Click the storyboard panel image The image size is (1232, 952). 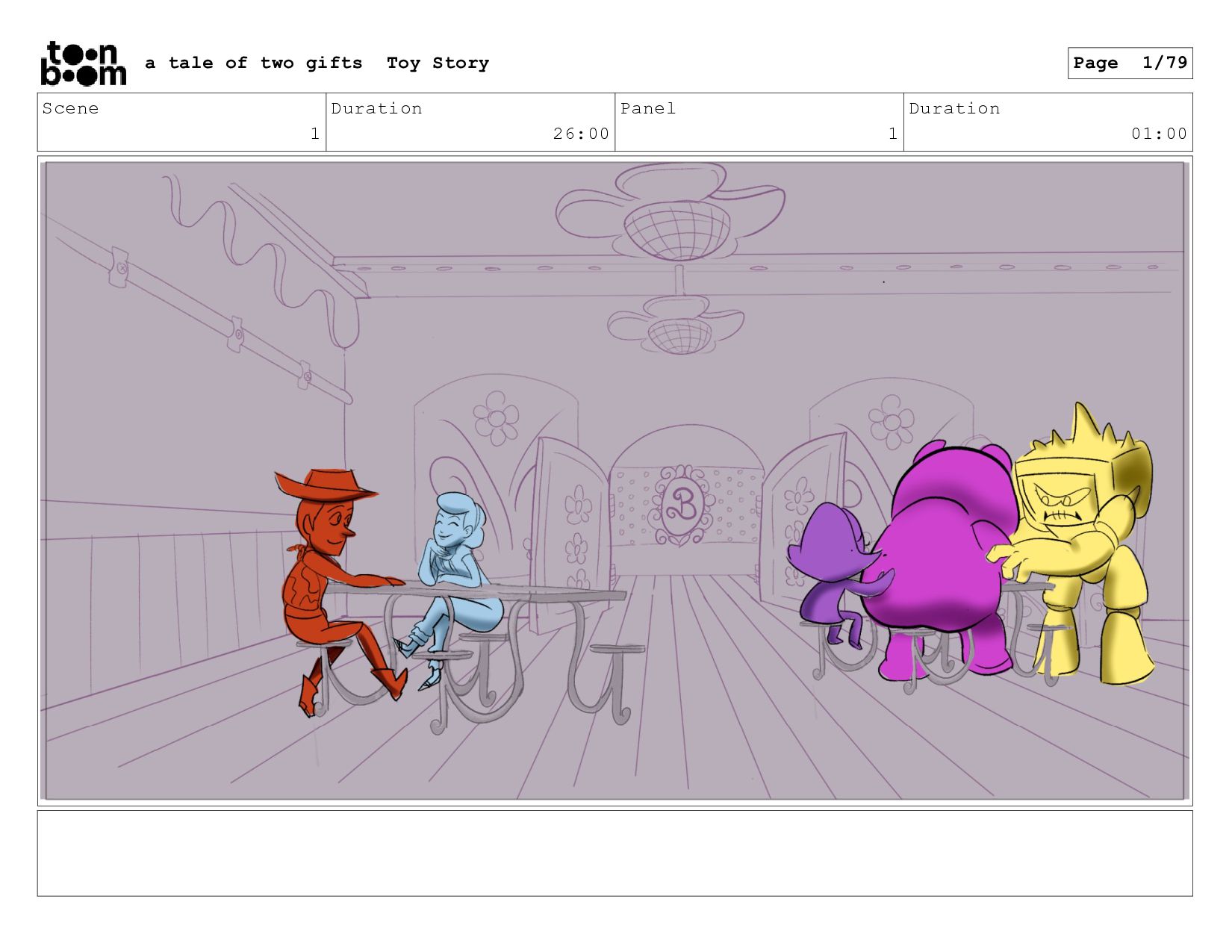615,481
